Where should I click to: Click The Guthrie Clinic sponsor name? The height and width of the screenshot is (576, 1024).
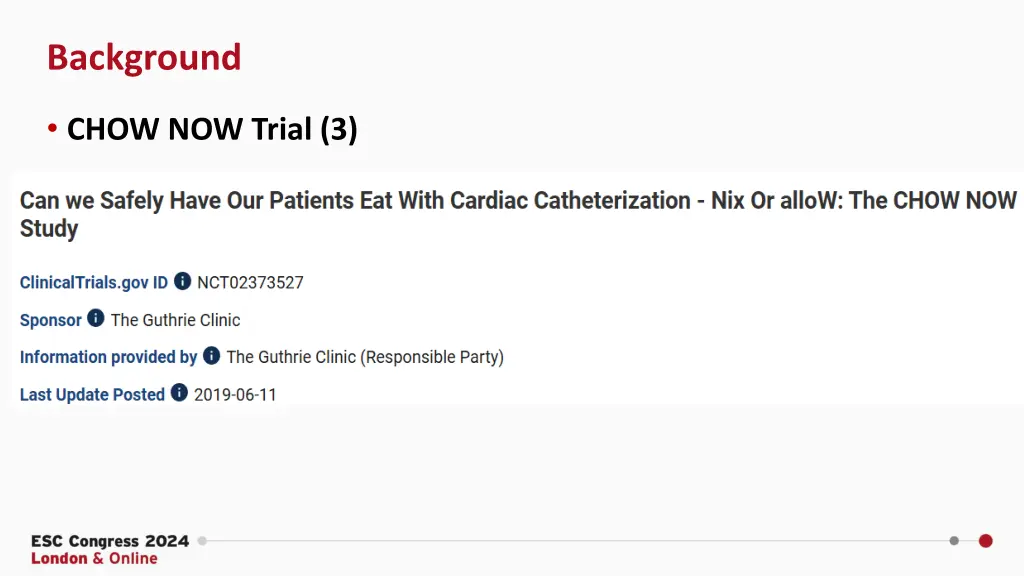point(175,320)
